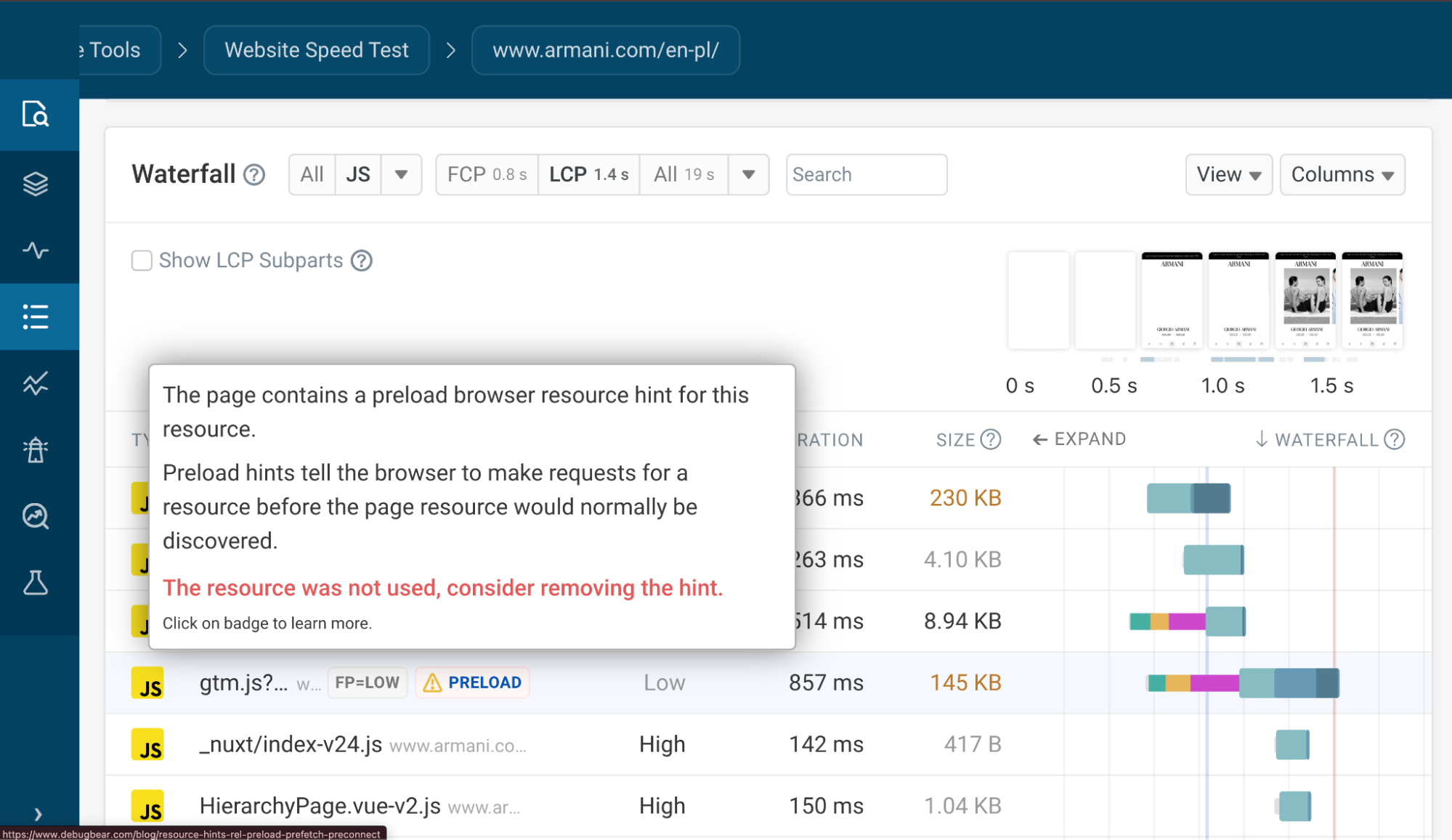Click the 4.10 KB request waterfall bar

point(1213,560)
